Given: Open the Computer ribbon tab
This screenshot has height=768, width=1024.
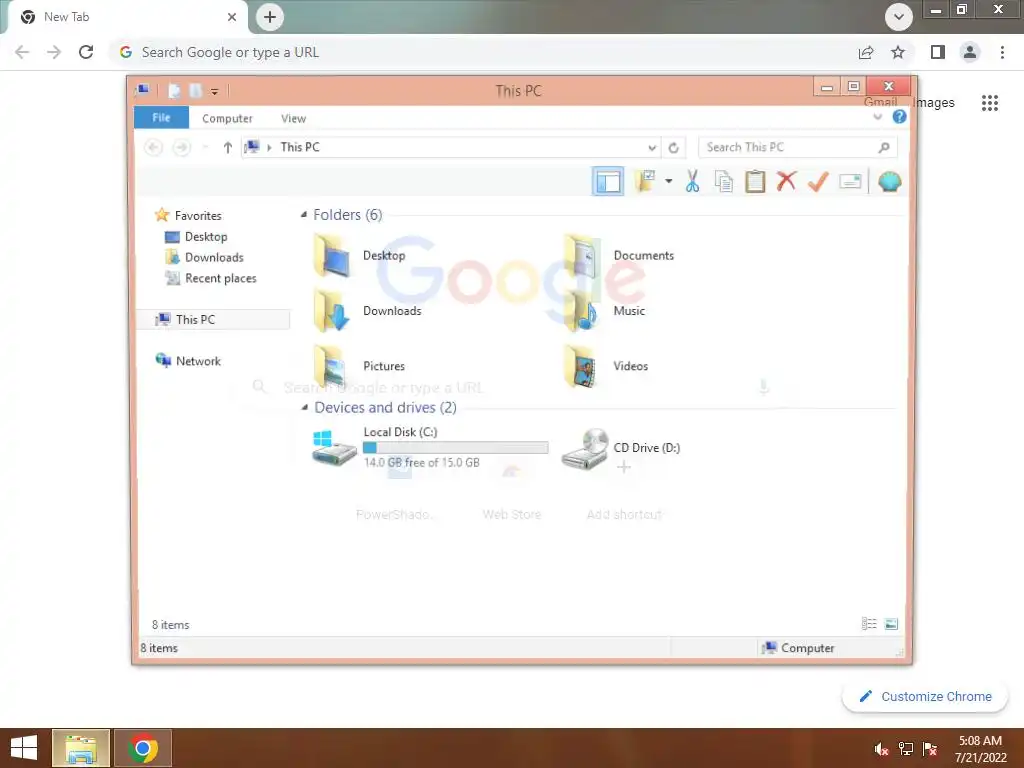Looking at the screenshot, I should click(x=227, y=118).
